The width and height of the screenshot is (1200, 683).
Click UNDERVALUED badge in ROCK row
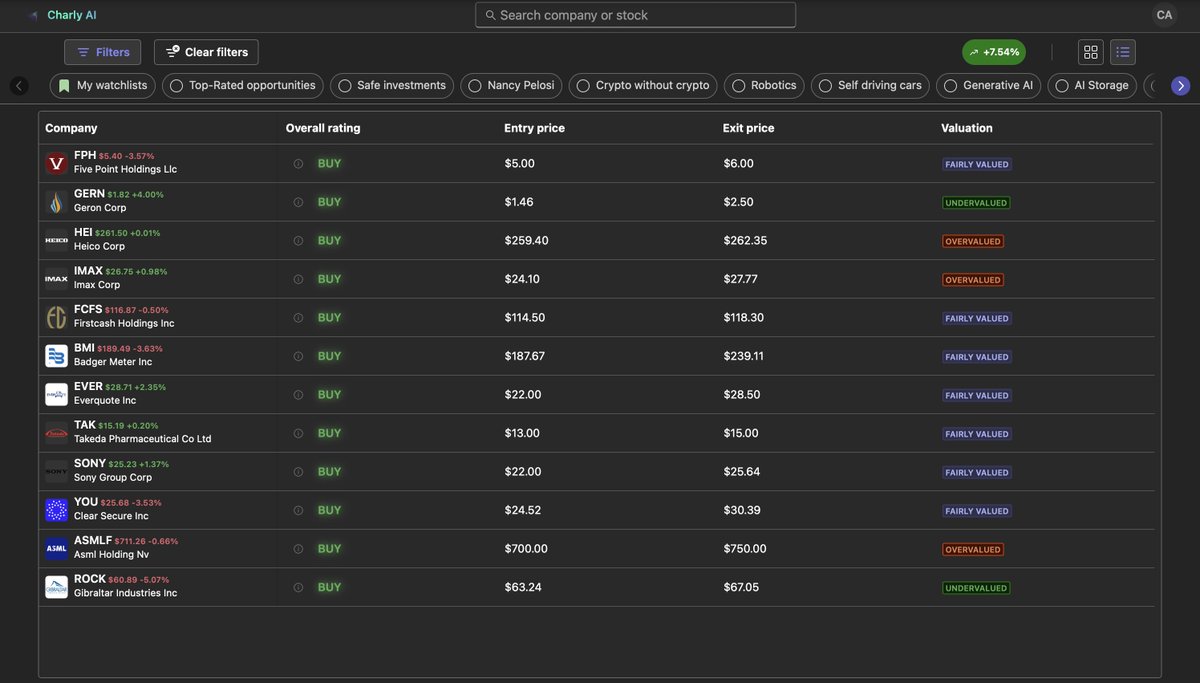tap(976, 588)
